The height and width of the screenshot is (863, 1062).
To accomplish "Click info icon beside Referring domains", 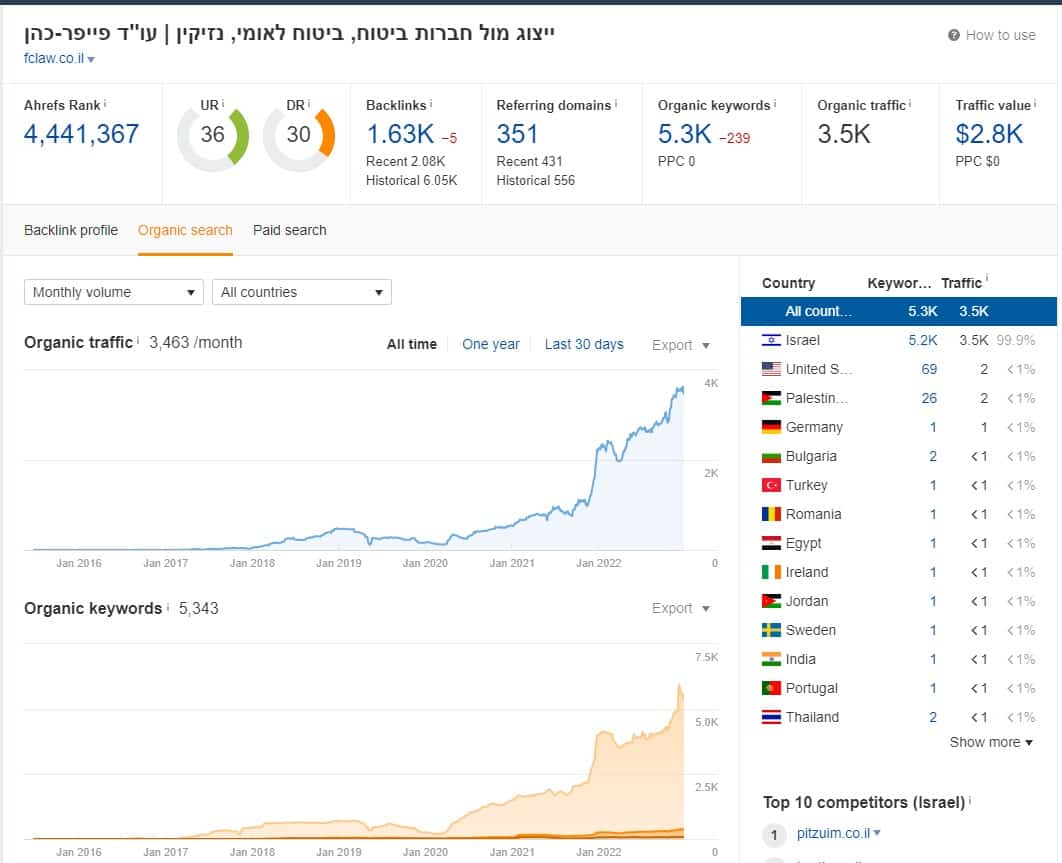I will coord(616,104).
